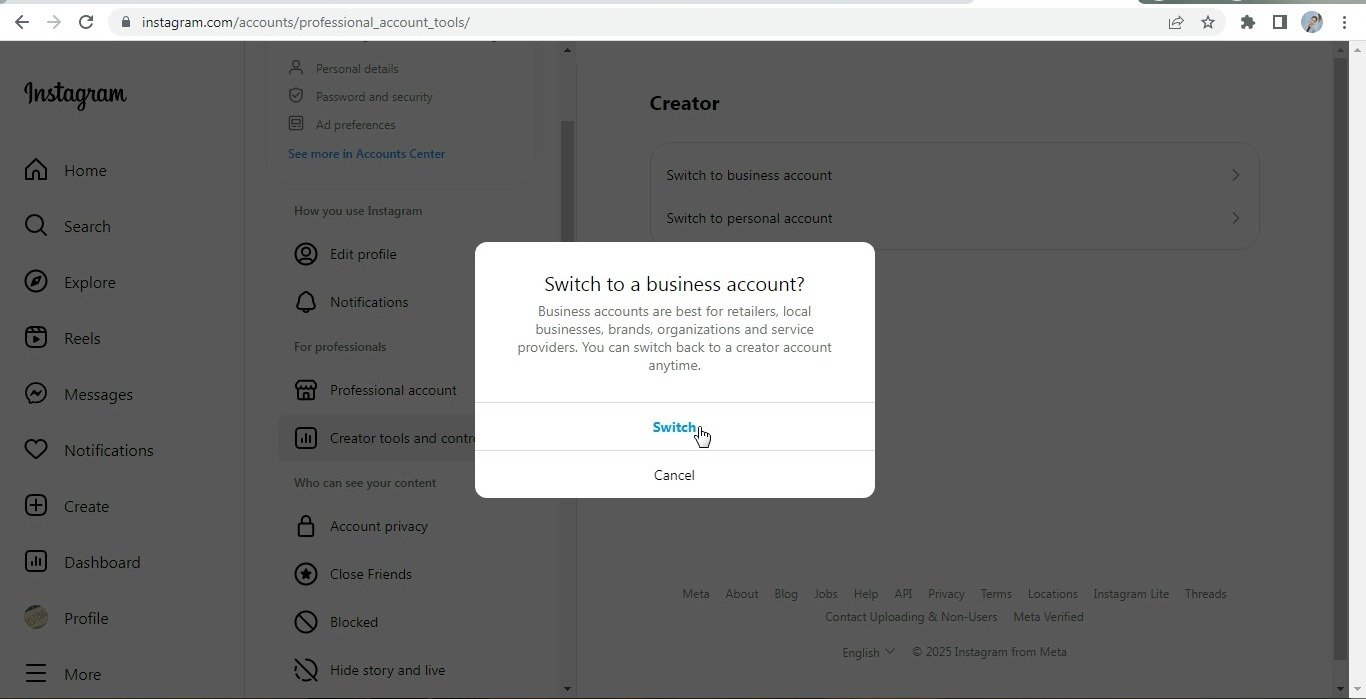Image resolution: width=1366 pixels, height=699 pixels.
Task: Cancel the switch to business account dialog
Action: (674, 475)
